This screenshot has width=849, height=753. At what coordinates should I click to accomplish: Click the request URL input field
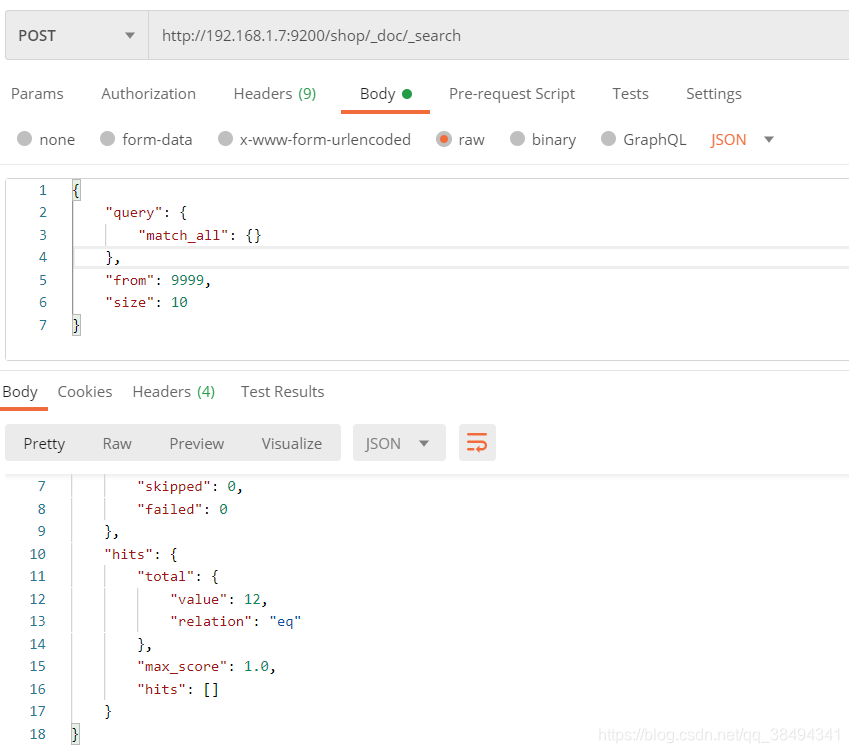tap(500, 36)
